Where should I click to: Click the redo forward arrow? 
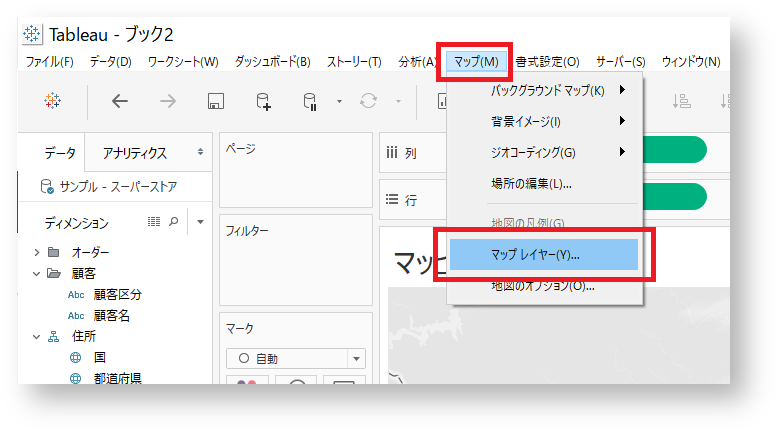coord(168,101)
